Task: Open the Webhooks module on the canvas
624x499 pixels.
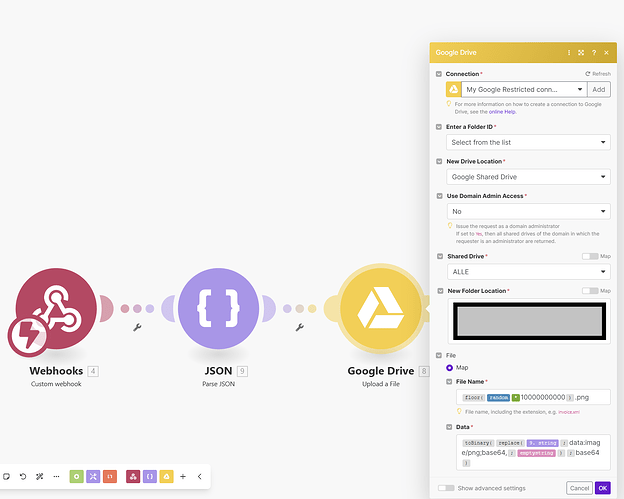Action: tap(56, 308)
